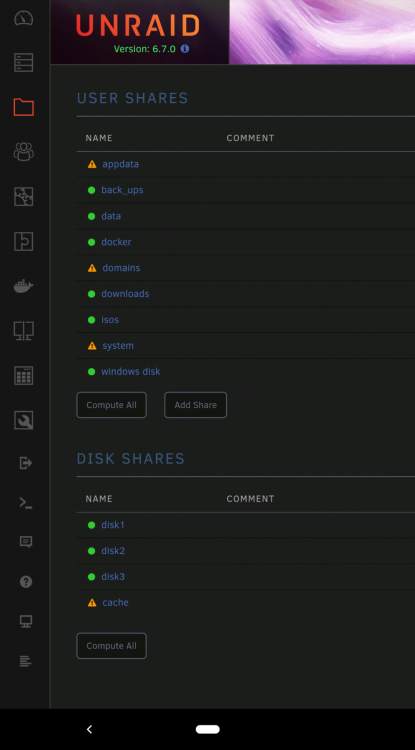This screenshot has height=750, width=415.
Task: Open the puzzle-piece Plugins icon
Action: 23,197
